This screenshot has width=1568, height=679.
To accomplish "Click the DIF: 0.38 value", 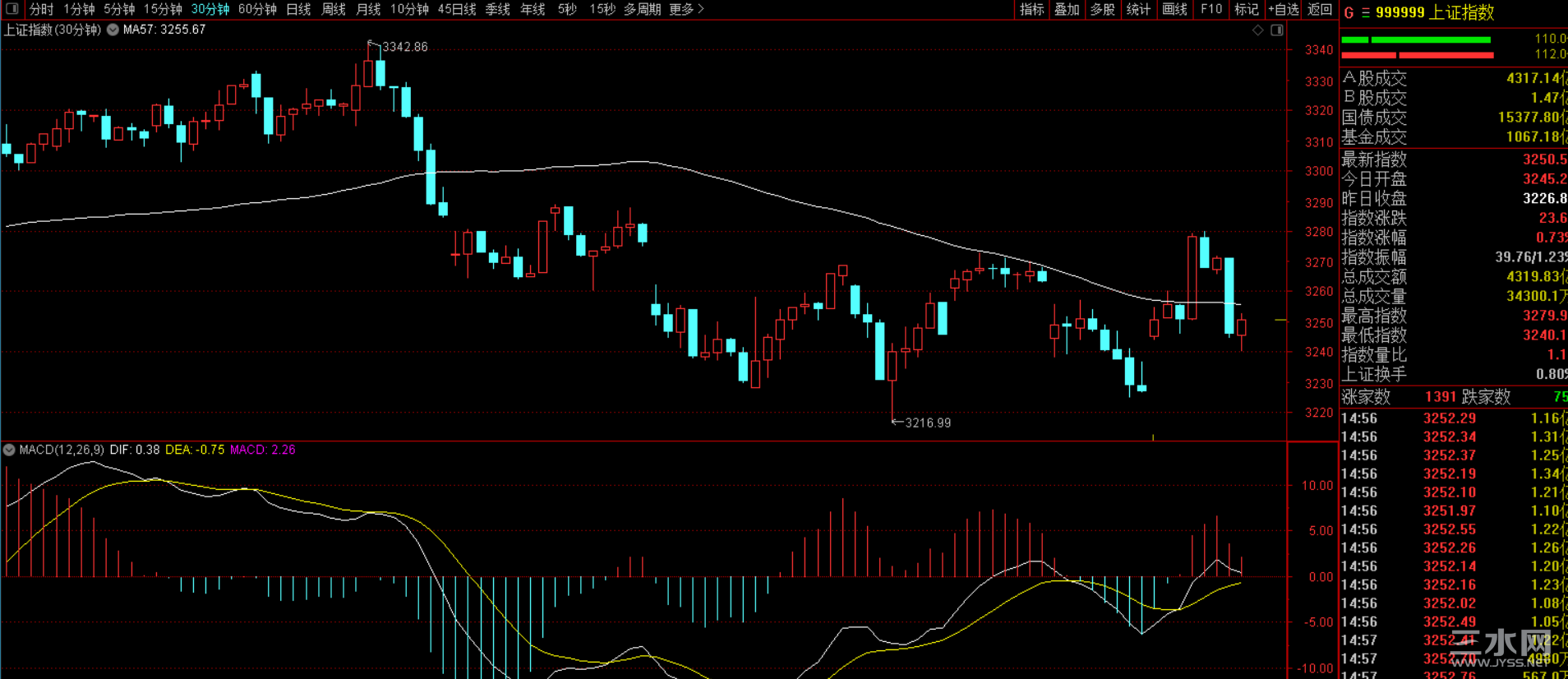I will coord(135,450).
